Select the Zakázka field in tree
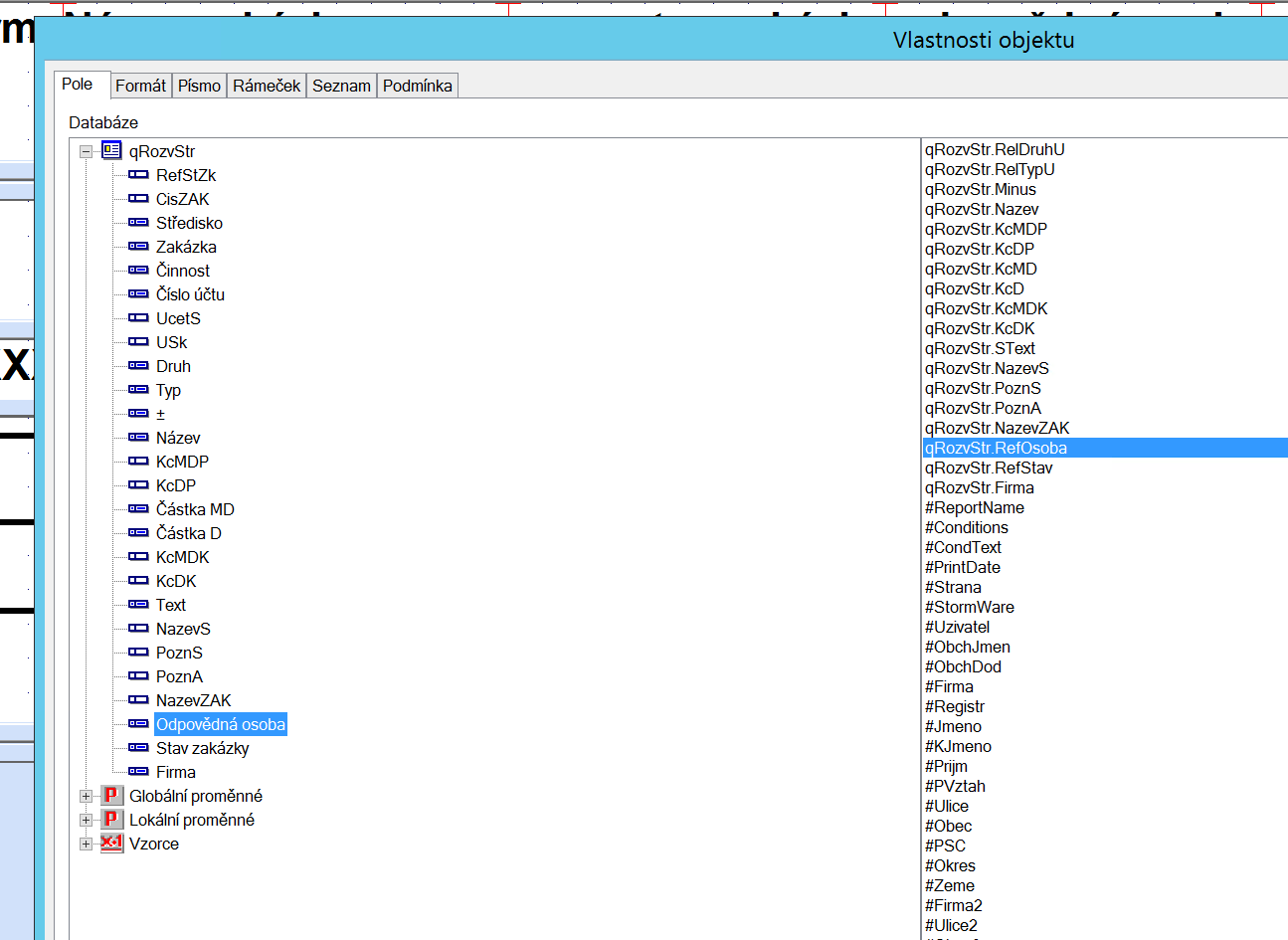 click(x=186, y=247)
